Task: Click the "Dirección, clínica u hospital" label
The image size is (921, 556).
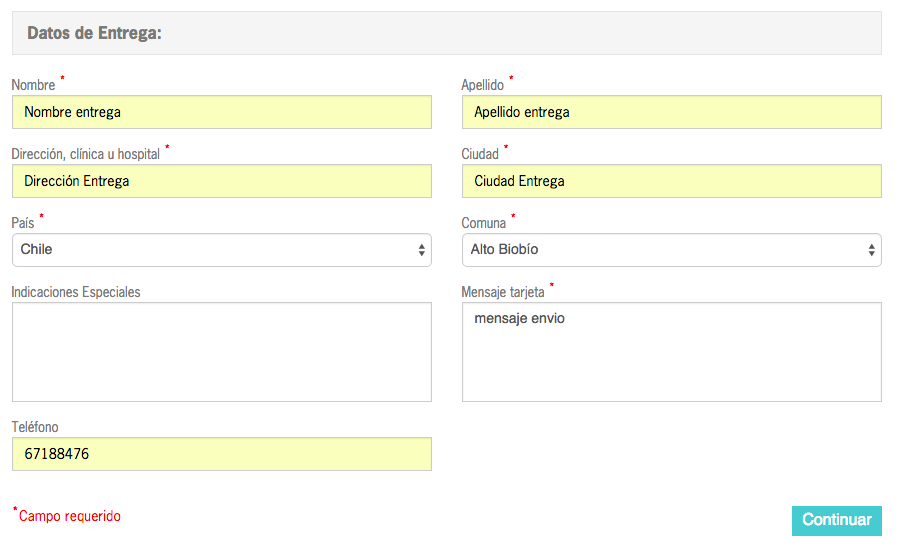Action: [85, 155]
